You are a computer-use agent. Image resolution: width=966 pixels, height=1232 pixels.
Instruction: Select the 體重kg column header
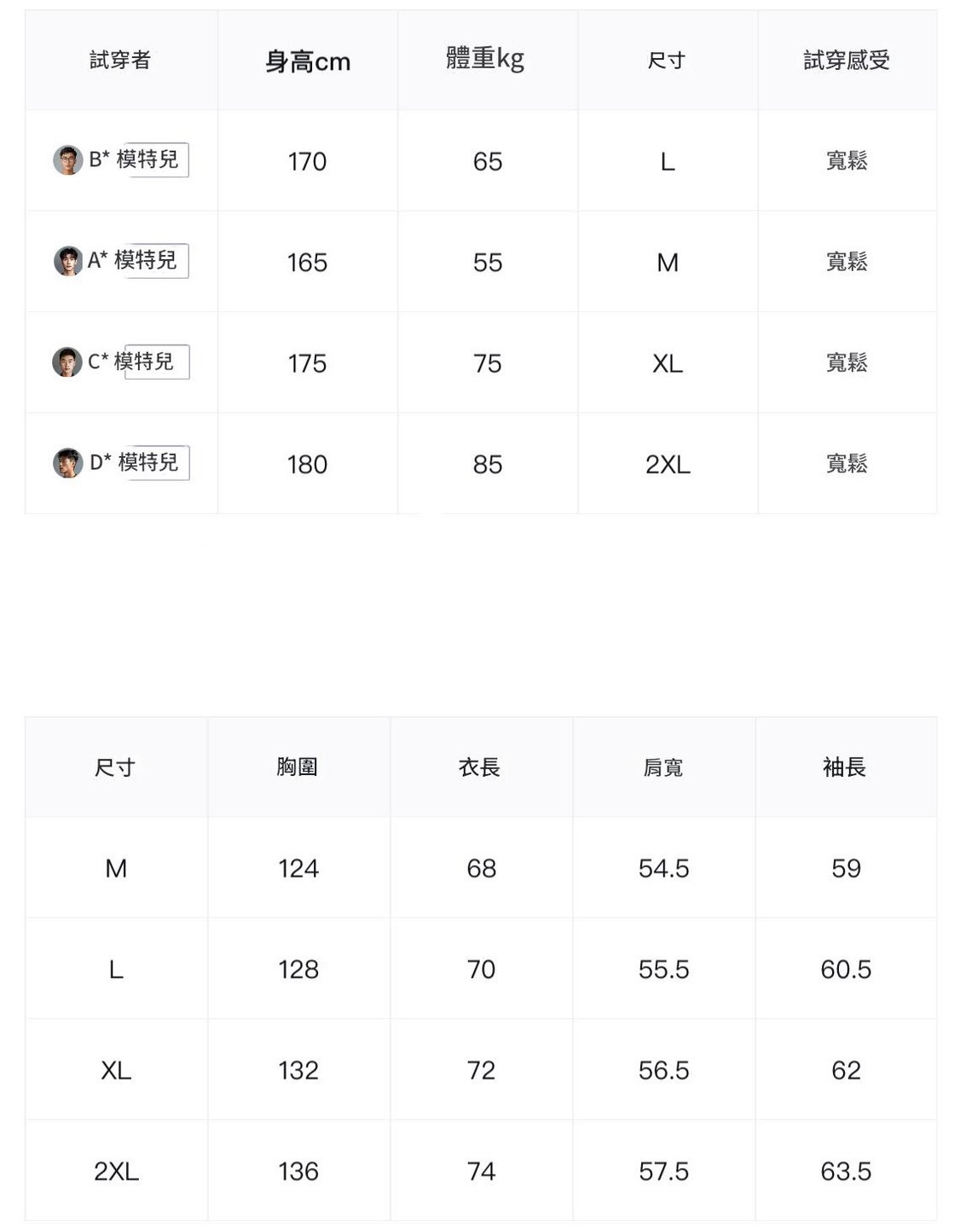(x=485, y=59)
